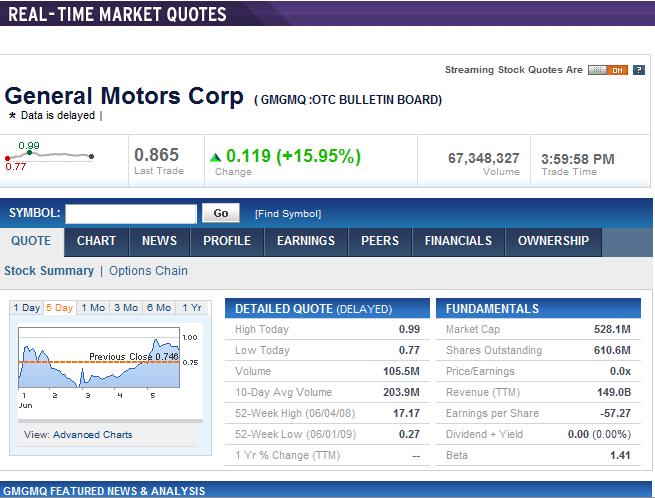Click the Beta value 1.41

click(620, 455)
